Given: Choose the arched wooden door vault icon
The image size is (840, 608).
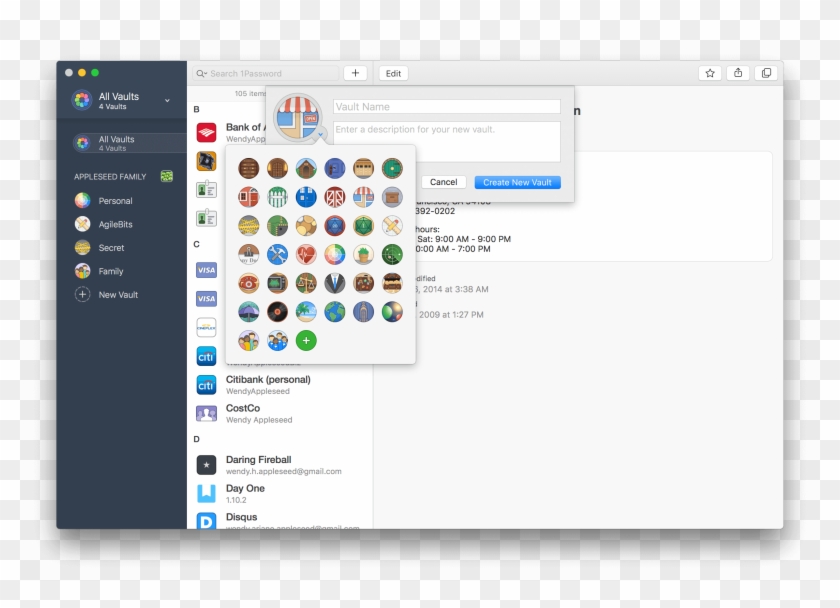Looking at the screenshot, I should pos(278,168).
